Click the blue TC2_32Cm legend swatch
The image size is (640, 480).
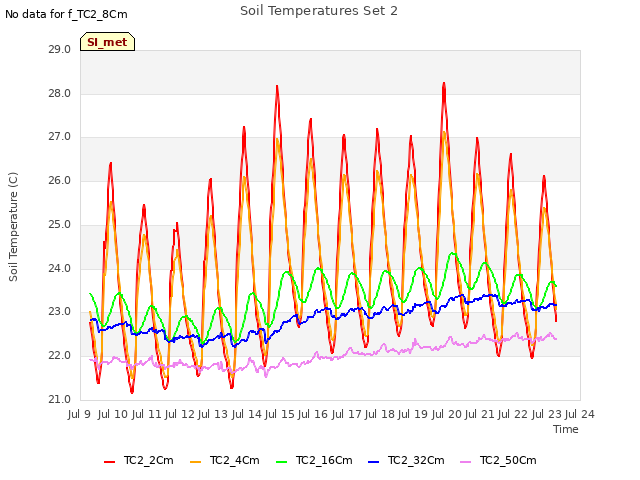(x=373, y=462)
